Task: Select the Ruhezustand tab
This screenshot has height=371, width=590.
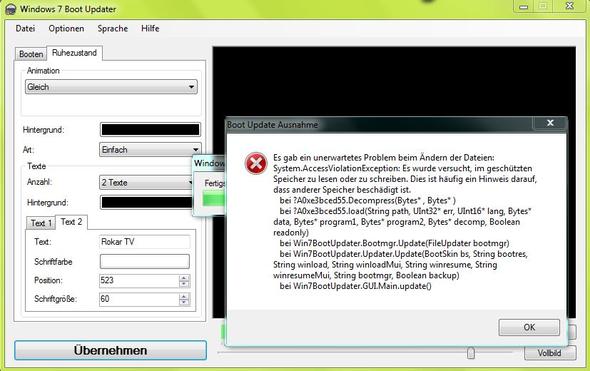Action: point(74,53)
